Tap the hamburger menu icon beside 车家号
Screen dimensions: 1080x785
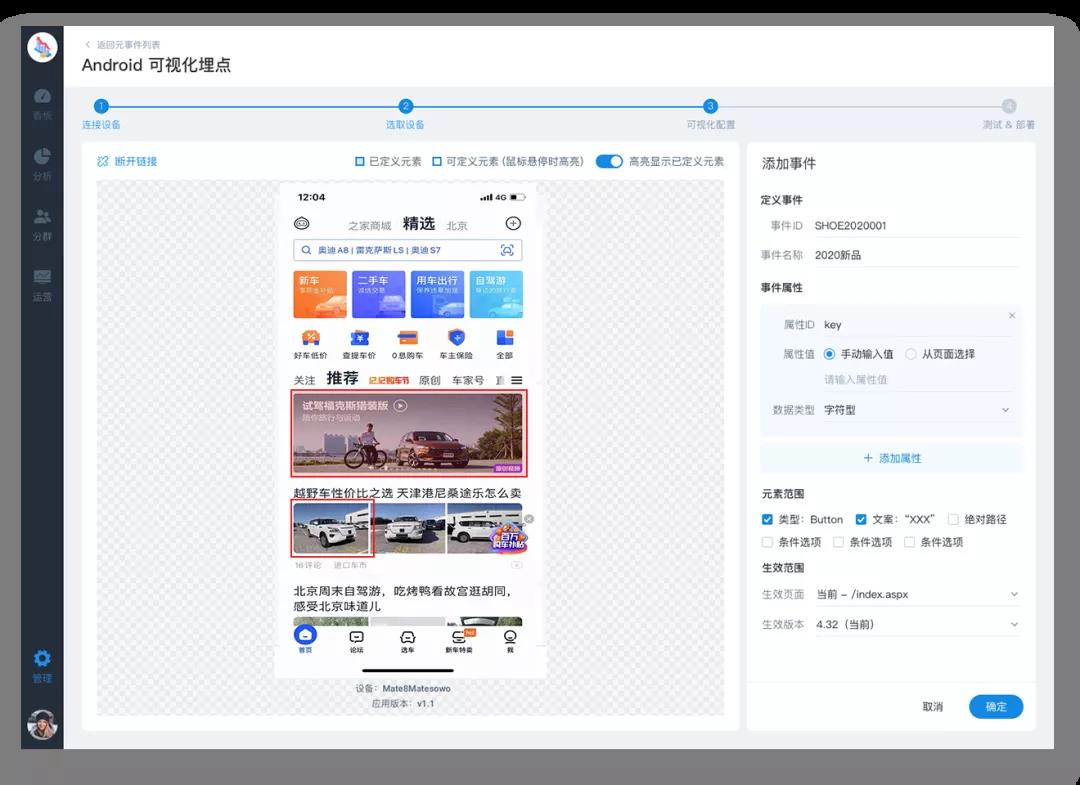pyautogui.click(x=517, y=380)
